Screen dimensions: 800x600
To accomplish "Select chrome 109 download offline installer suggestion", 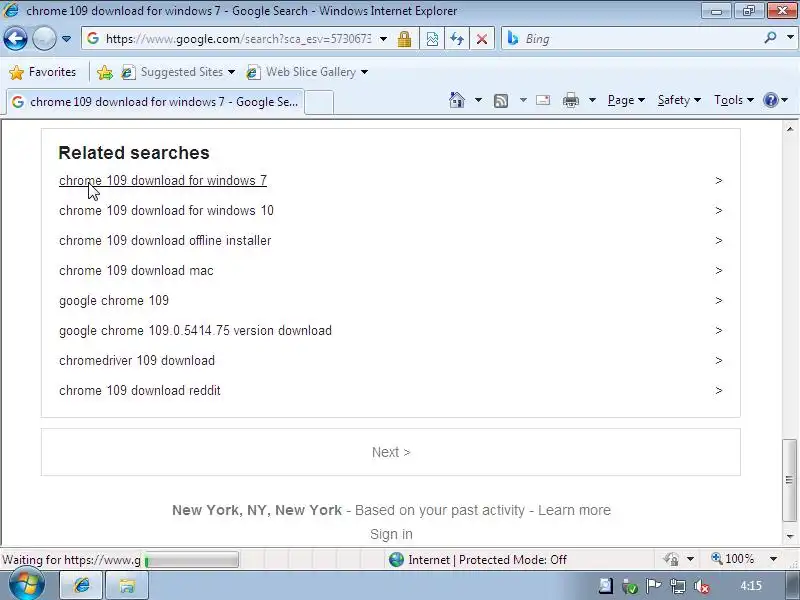I will [165, 241].
